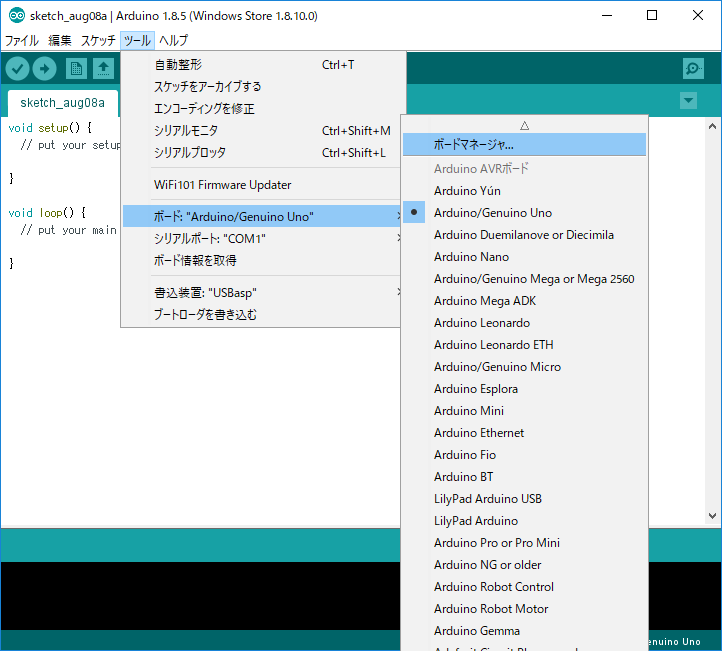
Task: Choose 自動整形 from the menu
Action: point(262,65)
